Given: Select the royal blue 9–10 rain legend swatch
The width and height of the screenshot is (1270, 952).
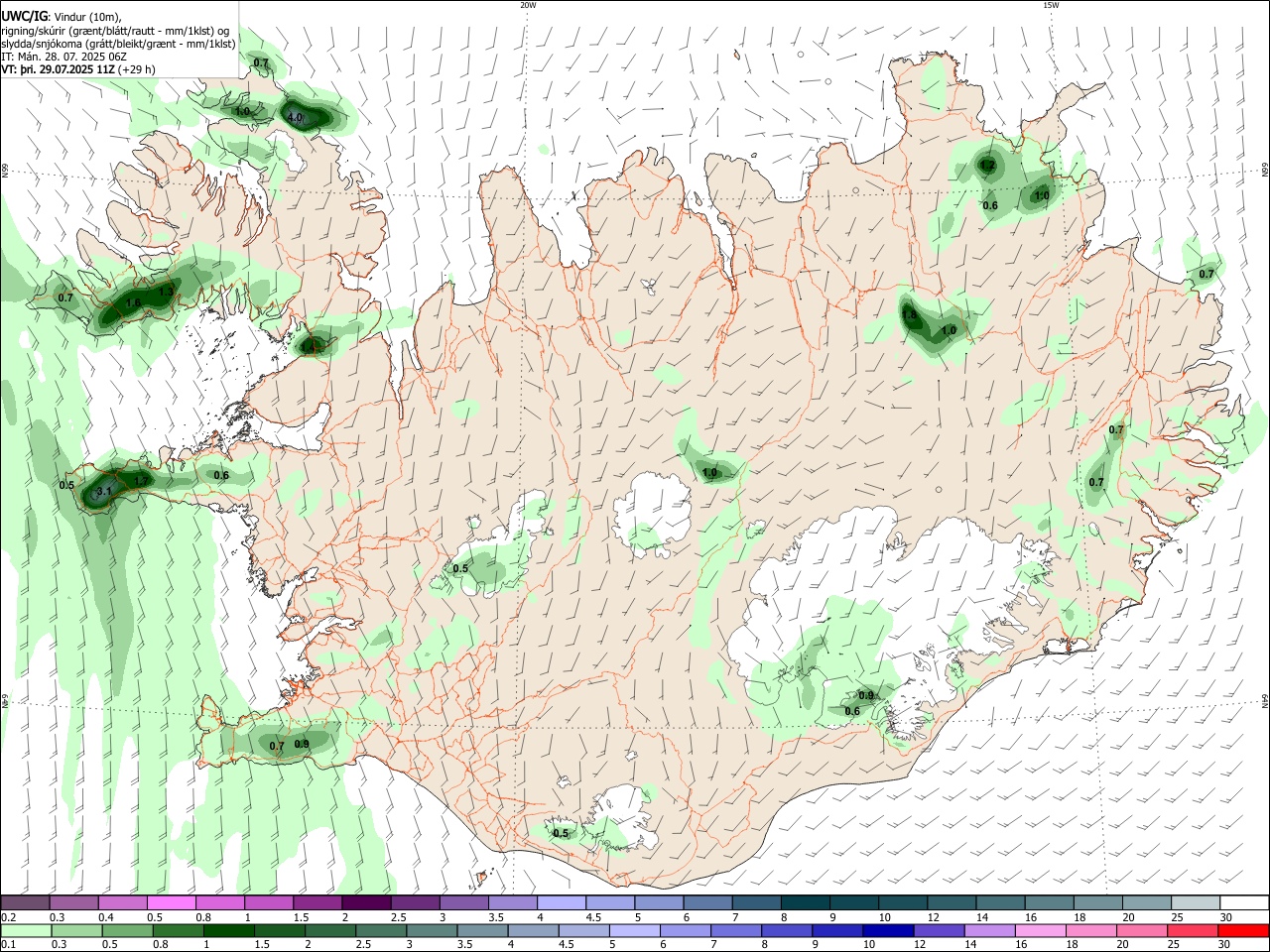Looking at the screenshot, I should [x=837, y=930].
